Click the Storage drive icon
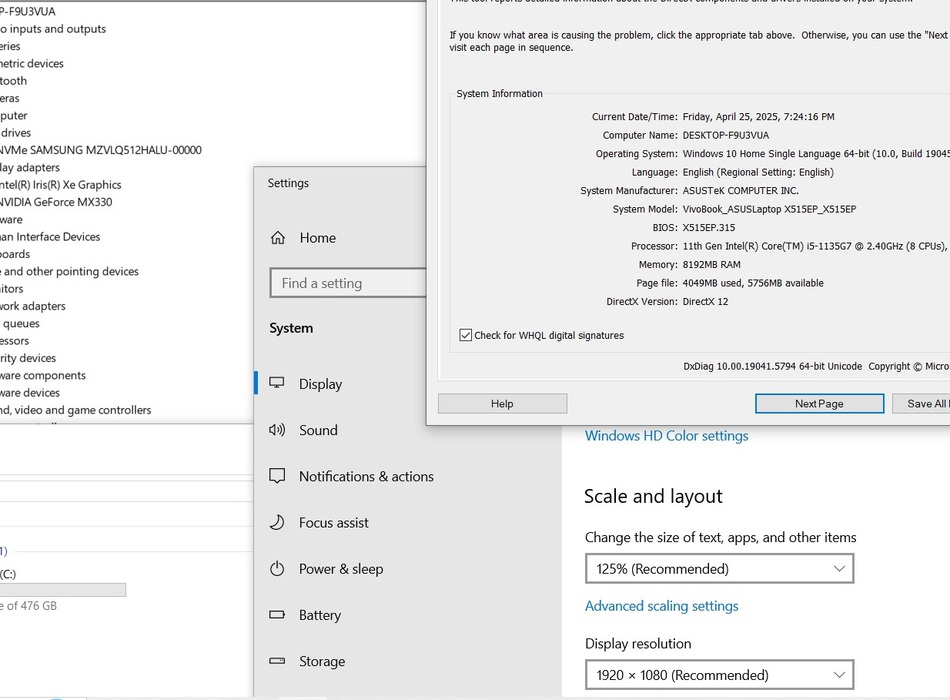The height and width of the screenshot is (700, 950). (278, 661)
